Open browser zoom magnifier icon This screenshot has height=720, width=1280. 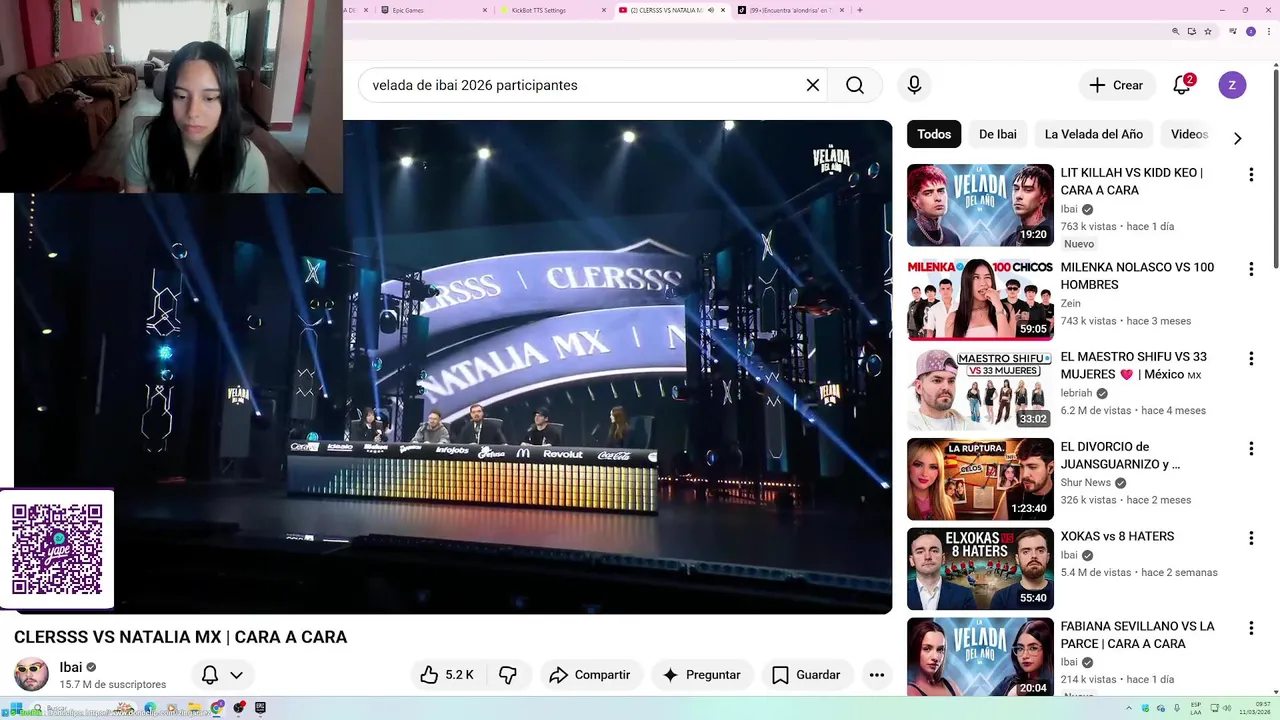pos(1175,32)
